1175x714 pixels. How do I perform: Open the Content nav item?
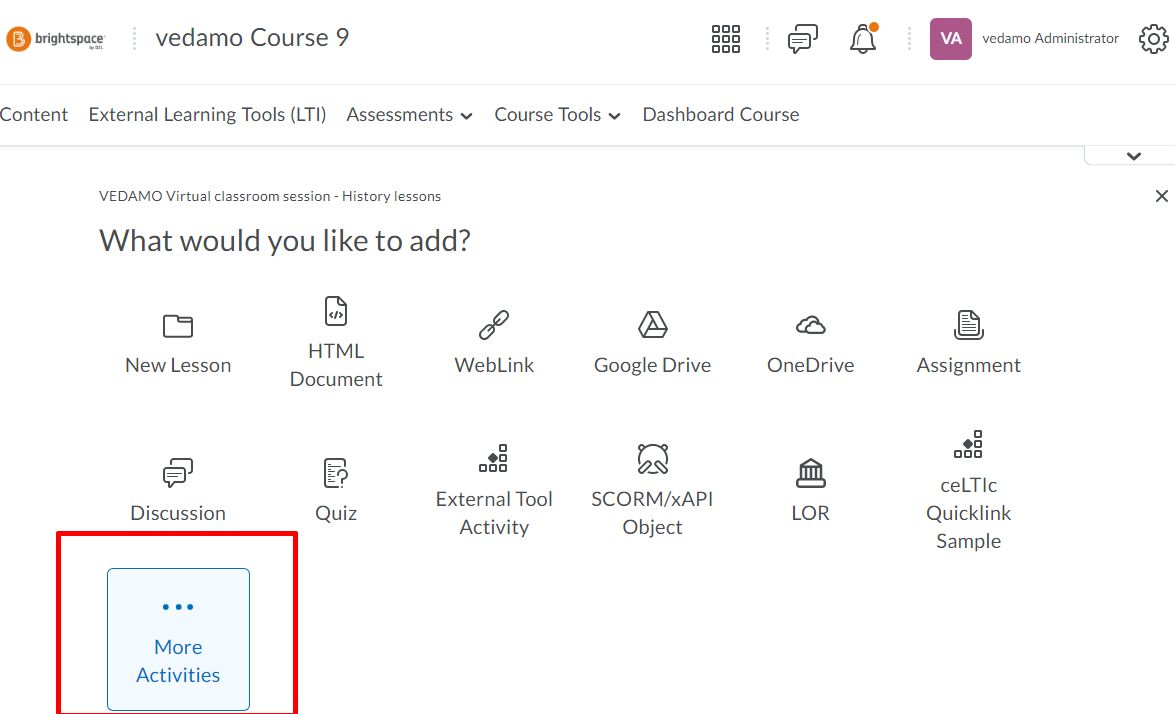click(34, 115)
